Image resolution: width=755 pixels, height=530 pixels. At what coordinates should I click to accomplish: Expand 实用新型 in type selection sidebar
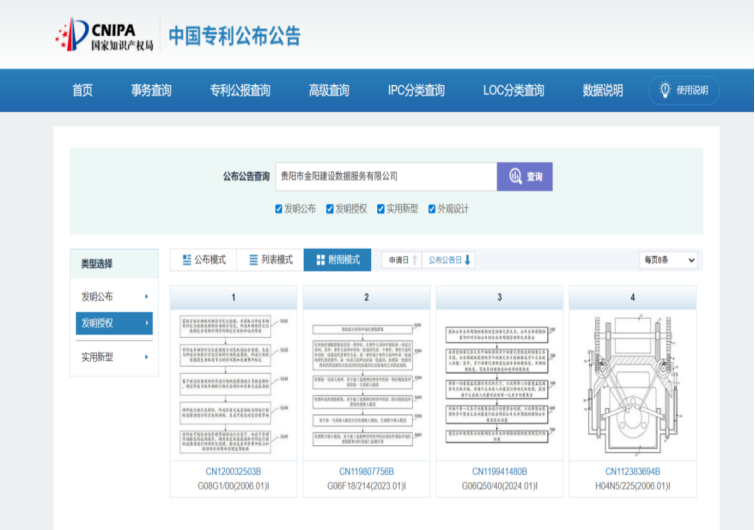point(114,356)
